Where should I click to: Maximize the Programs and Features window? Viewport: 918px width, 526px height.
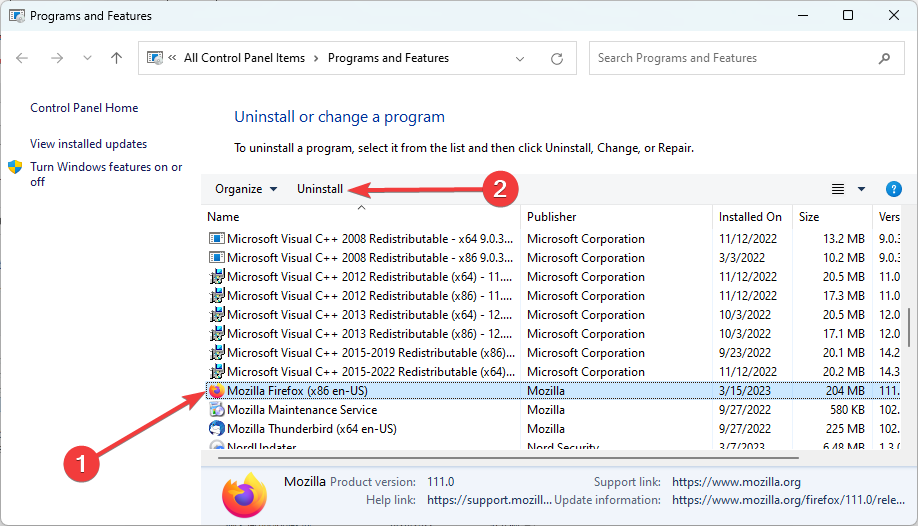point(848,16)
